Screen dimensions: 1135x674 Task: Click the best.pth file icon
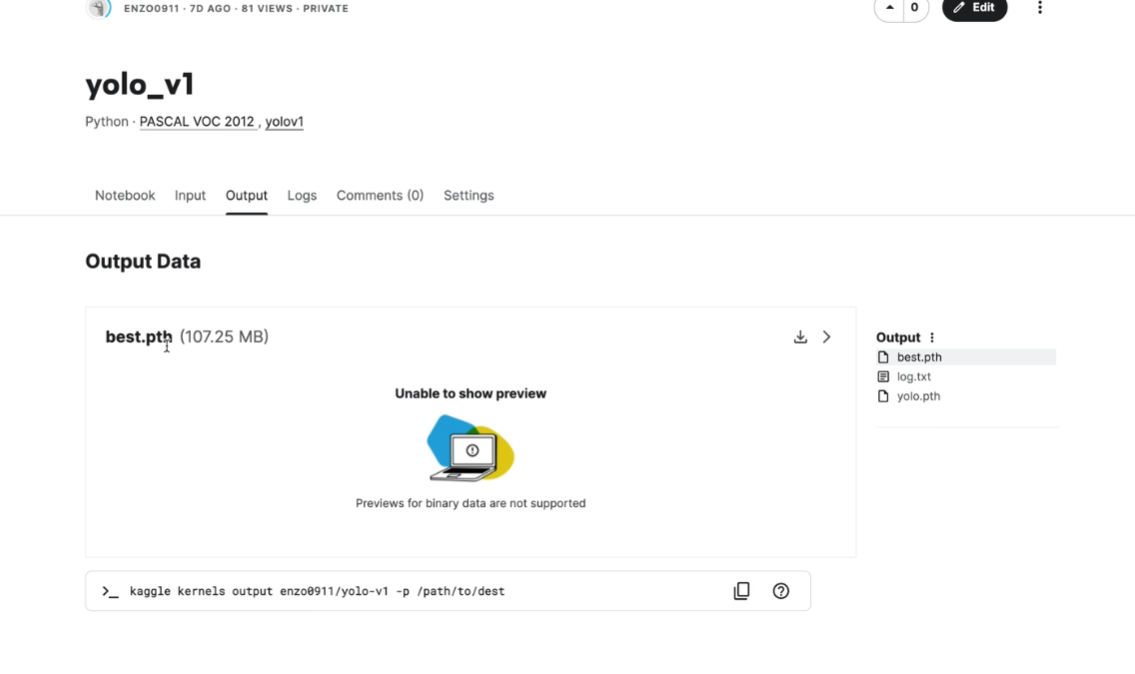pyautogui.click(x=883, y=357)
